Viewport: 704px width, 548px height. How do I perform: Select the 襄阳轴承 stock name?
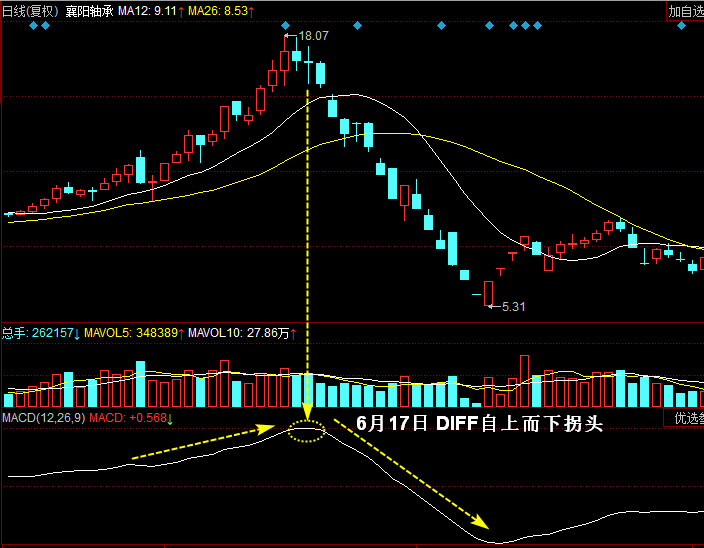[89, 11]
